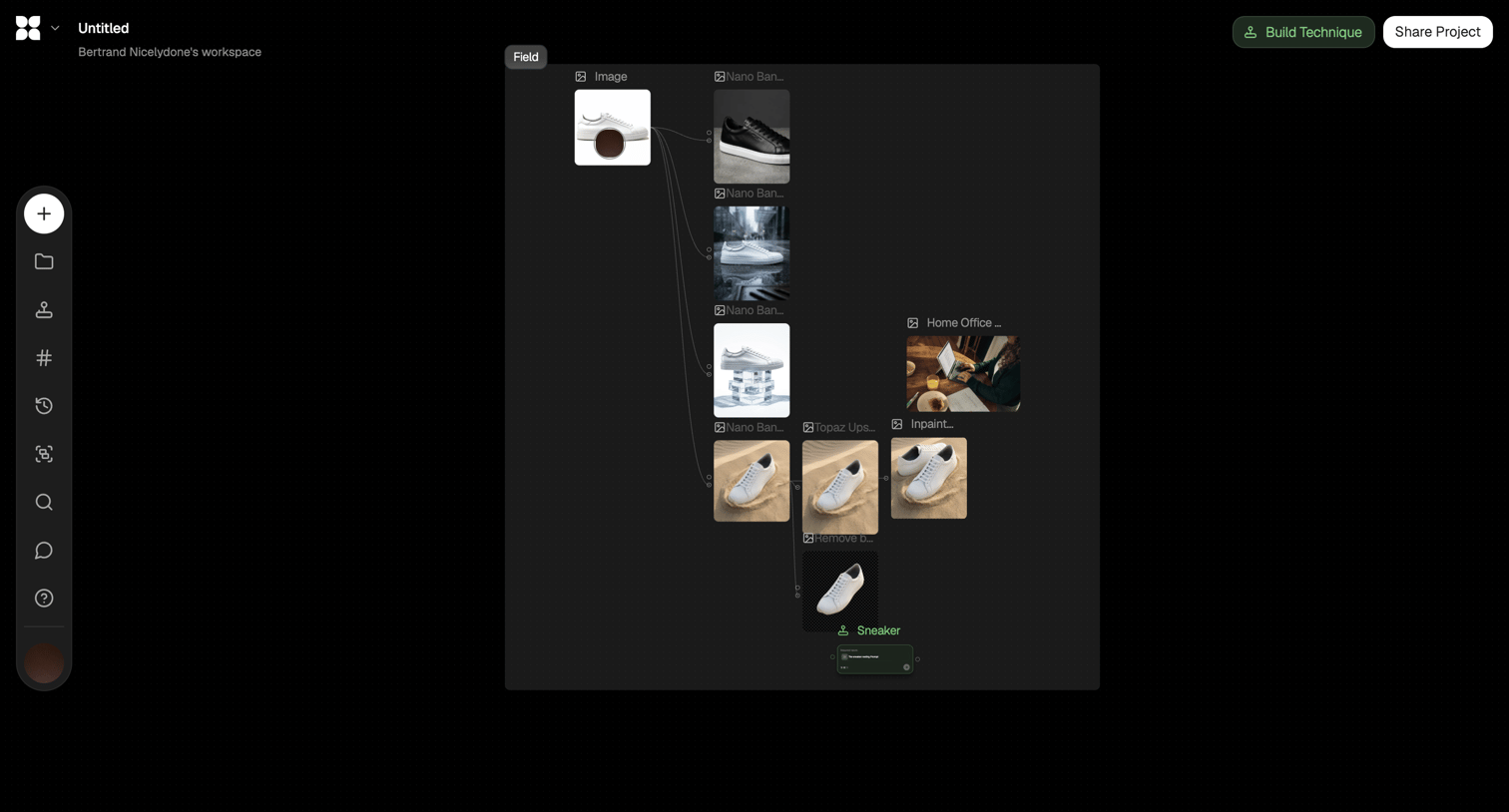Click the Home Office node label
Viewport: 1509px width, 812px height.
pyautogui.click(x=964, y=323)
